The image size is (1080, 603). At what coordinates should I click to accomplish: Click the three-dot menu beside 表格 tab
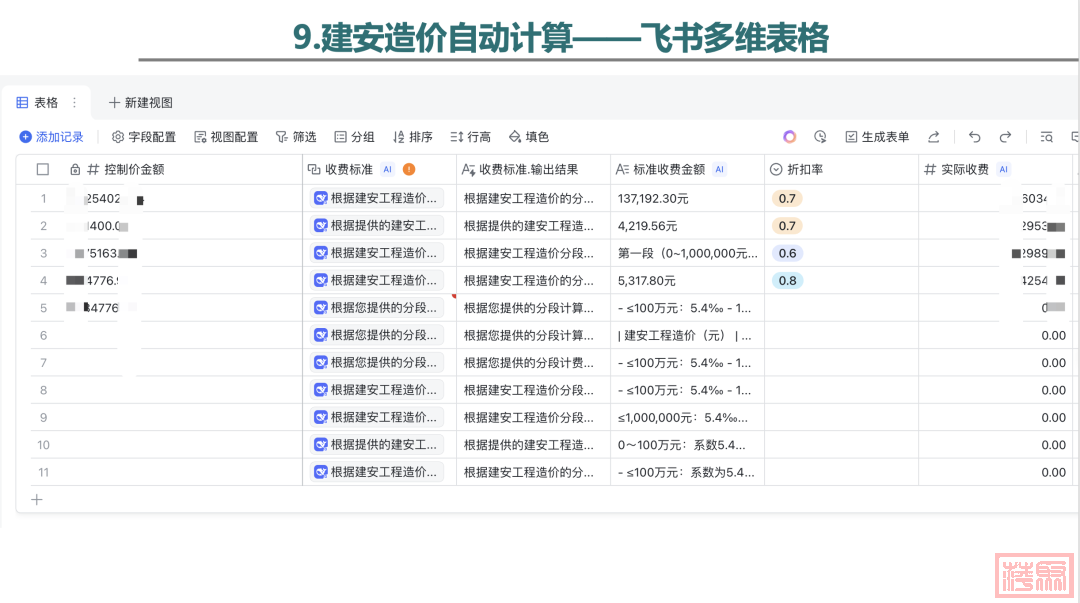click(74, 102)
